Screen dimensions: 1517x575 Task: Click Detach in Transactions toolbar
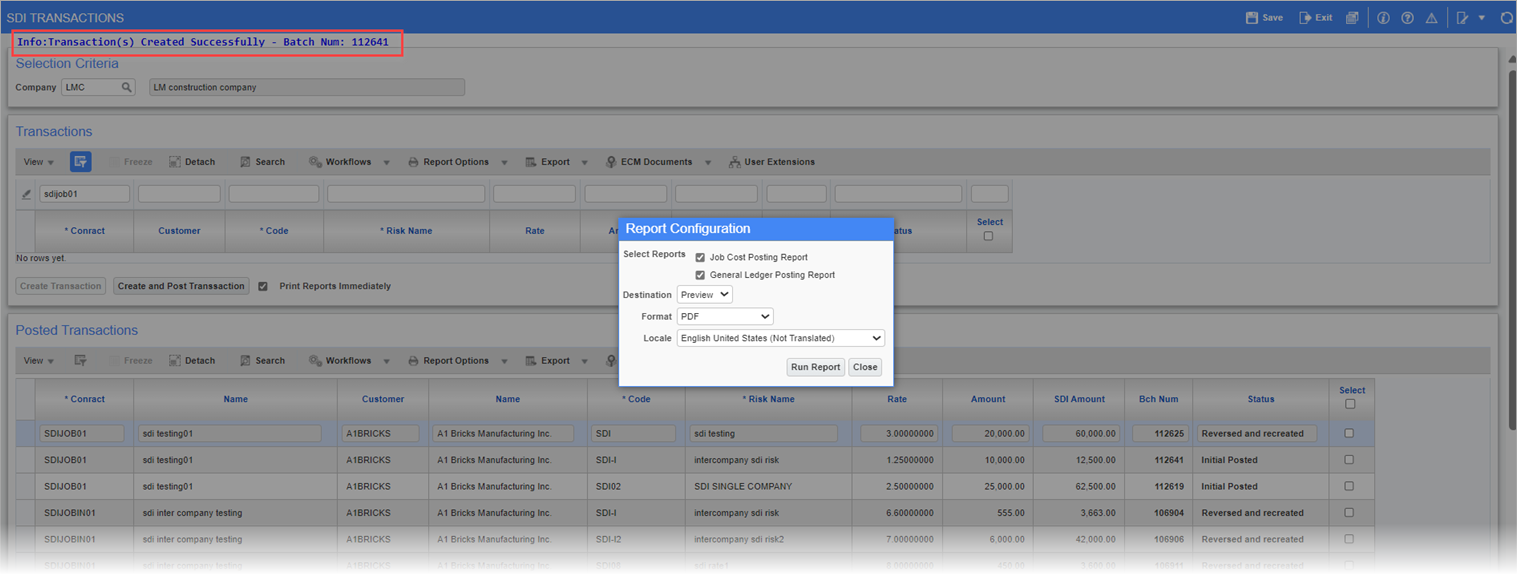(192, 162)
